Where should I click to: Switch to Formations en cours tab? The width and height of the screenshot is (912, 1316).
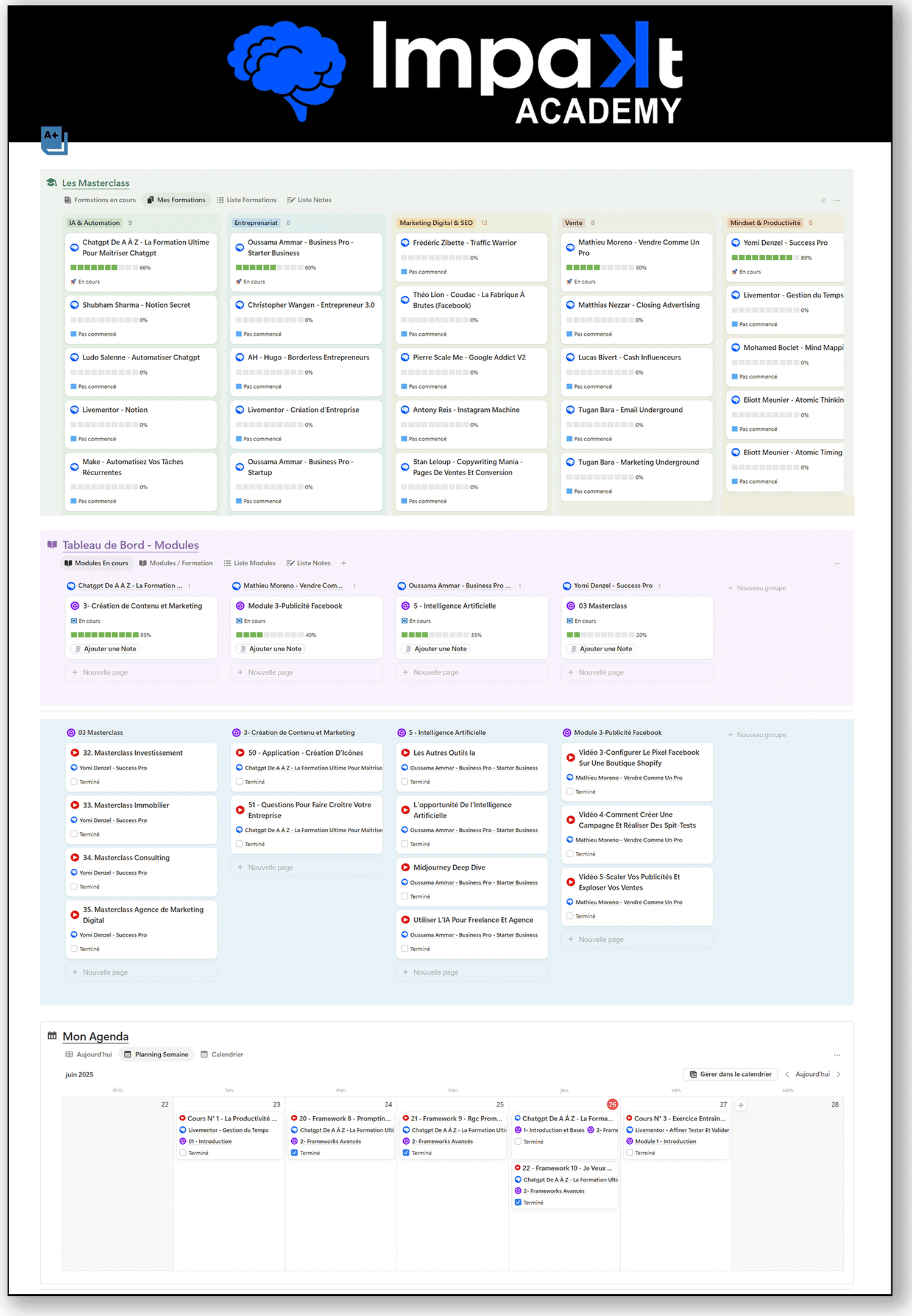101,200
